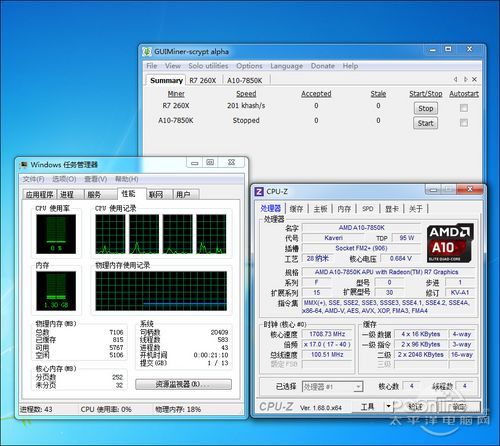Stop the R7 260X miner
The width and height of the screenshot is (500, 446).
click(x=426, y=108)
